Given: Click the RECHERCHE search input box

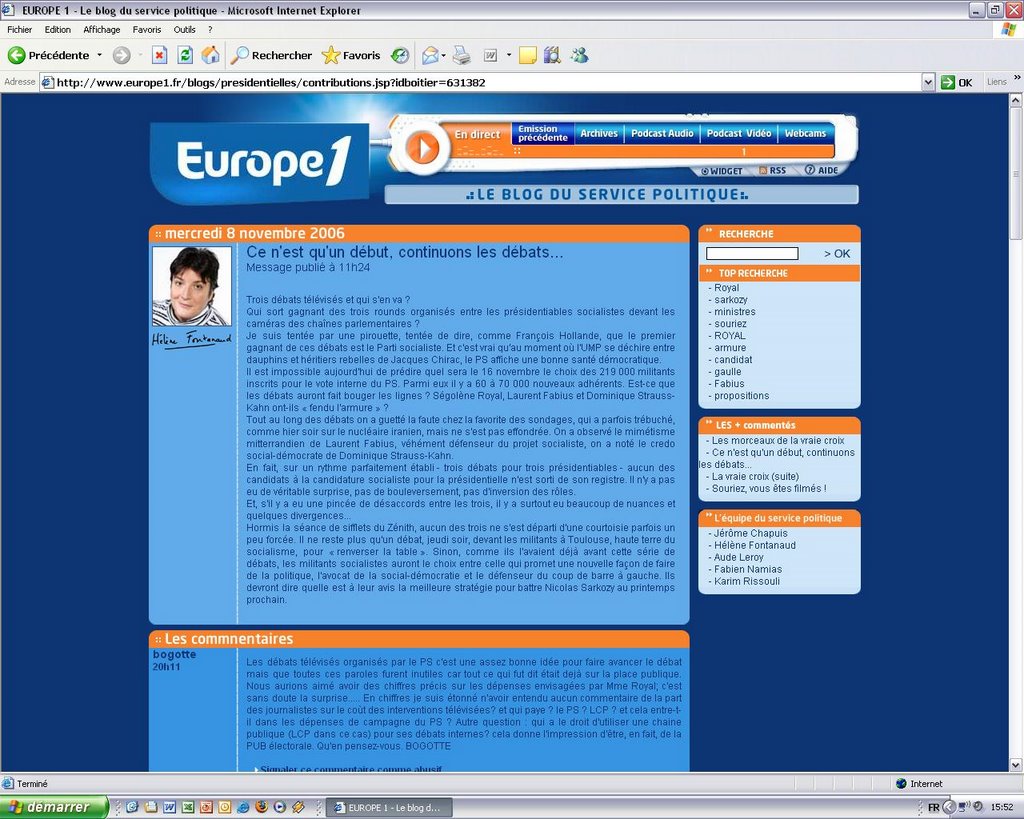Looking at the screenshot, I should point(752,253).
